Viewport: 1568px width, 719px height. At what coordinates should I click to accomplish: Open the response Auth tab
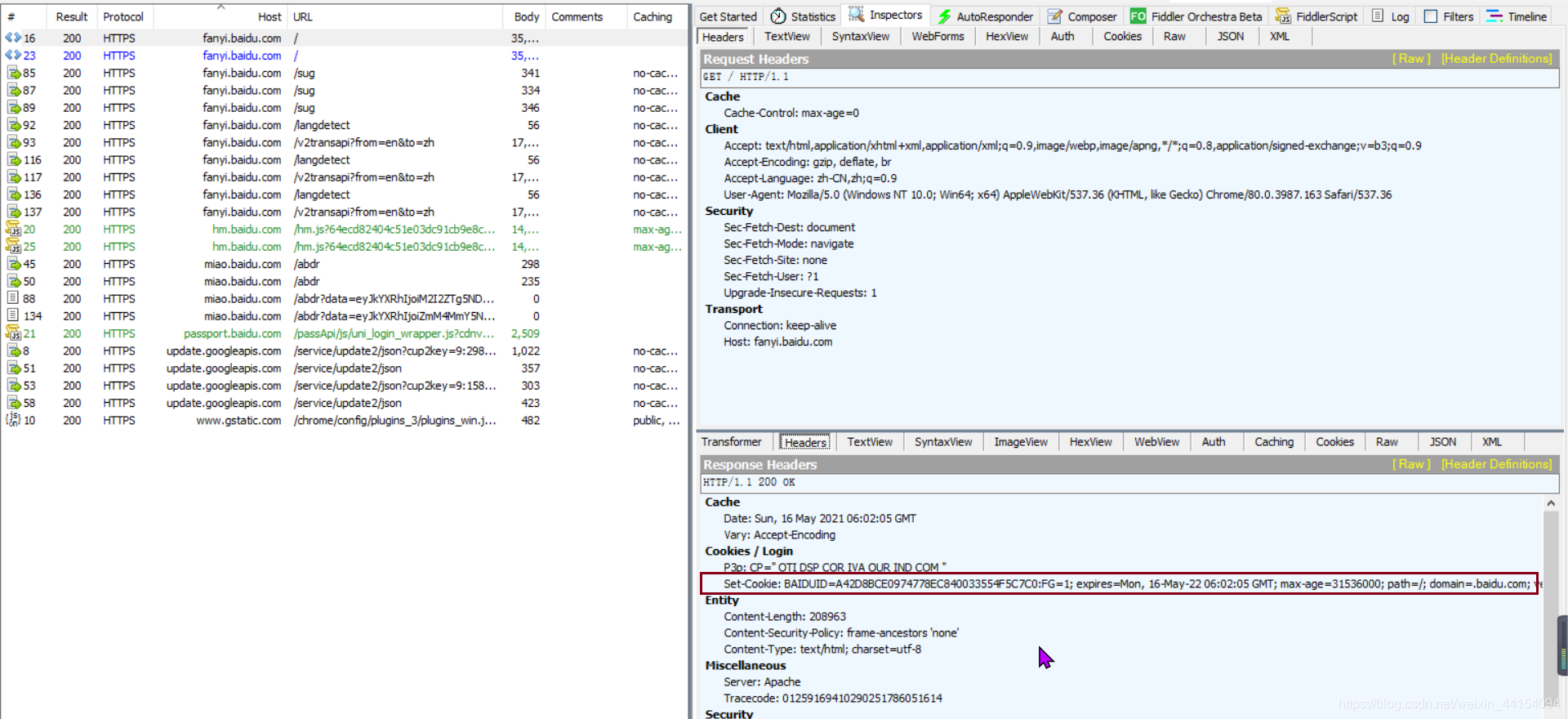[x=1214, y=442]
